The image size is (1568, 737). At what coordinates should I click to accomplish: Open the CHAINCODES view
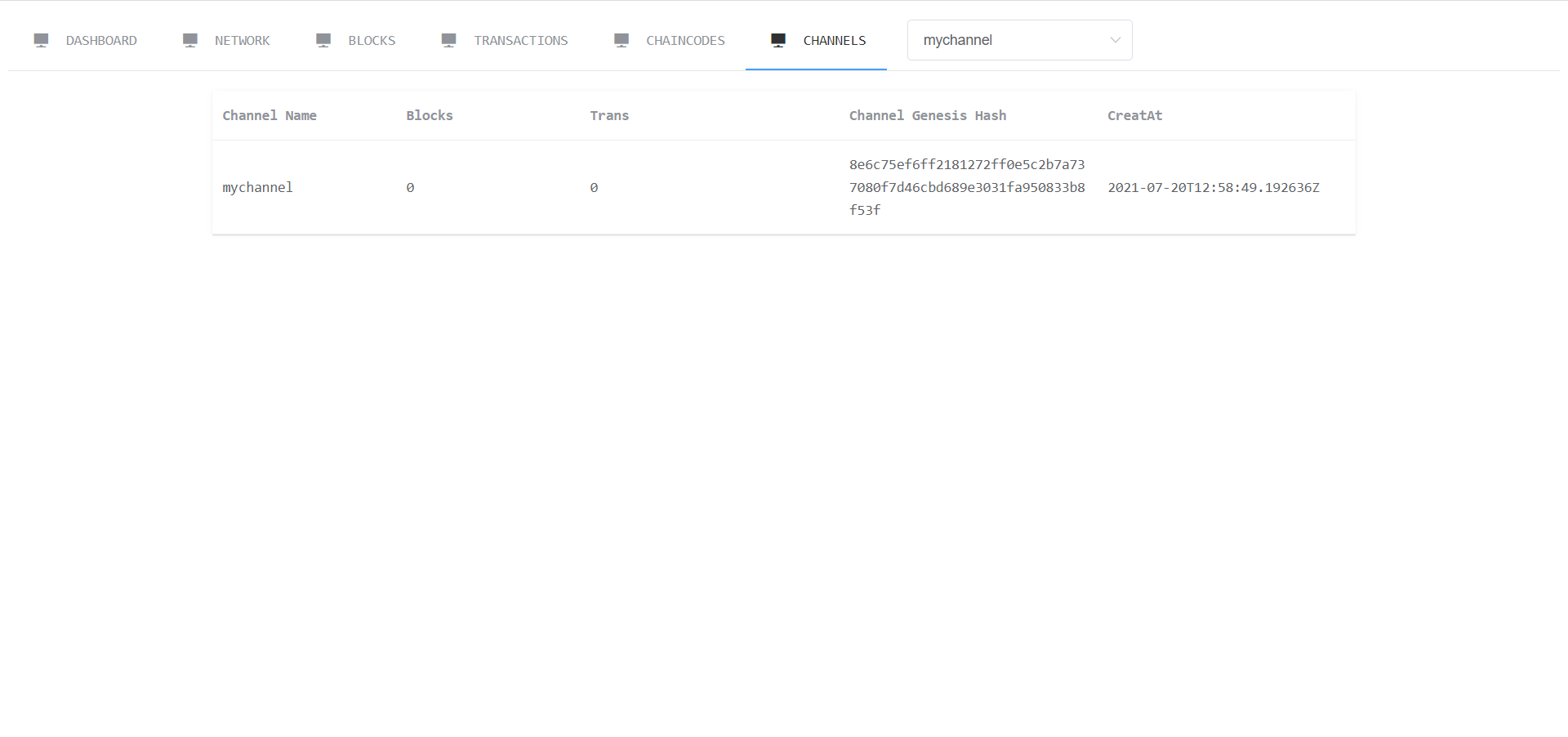pyautogui.click(x=686, y=40)
